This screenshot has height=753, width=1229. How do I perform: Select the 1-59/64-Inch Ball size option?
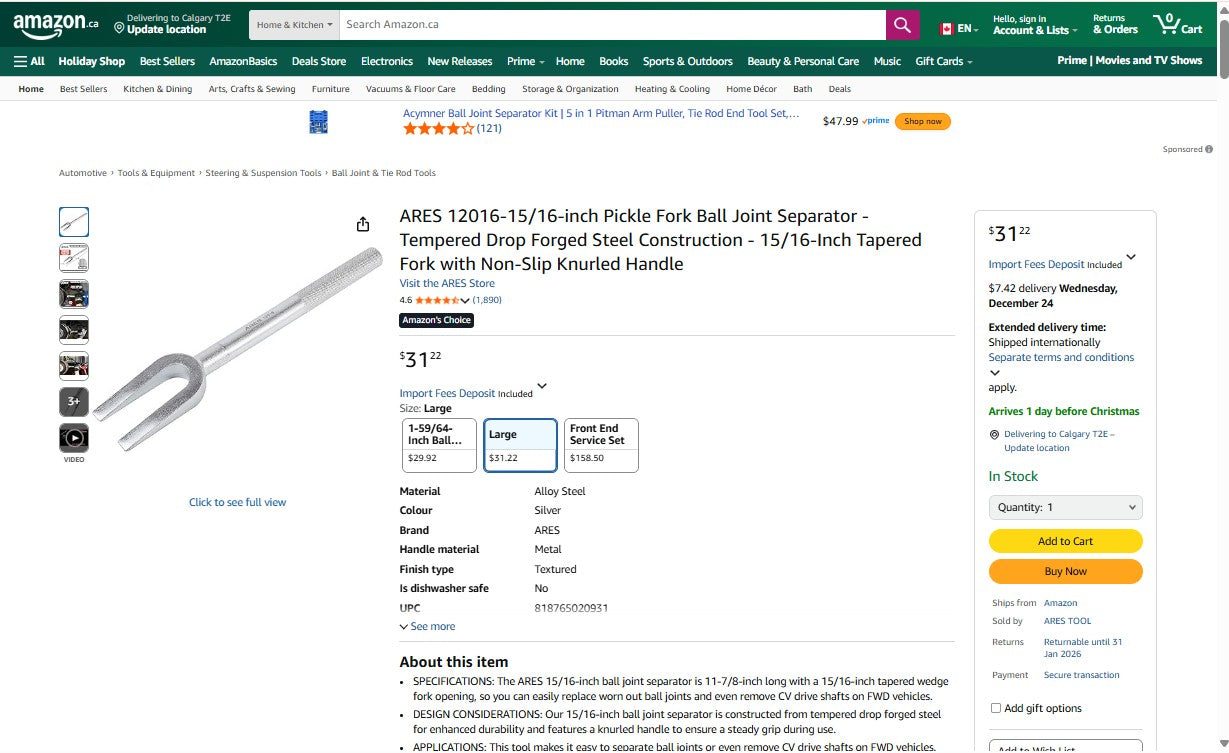pos(437,444)
